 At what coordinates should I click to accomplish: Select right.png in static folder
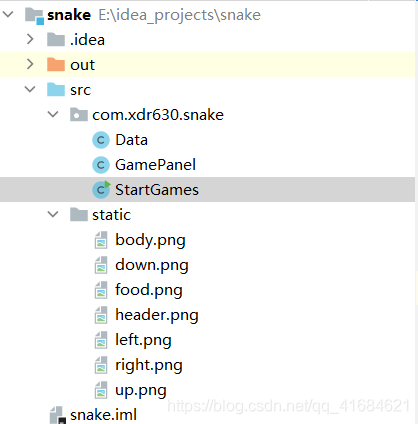149,365
